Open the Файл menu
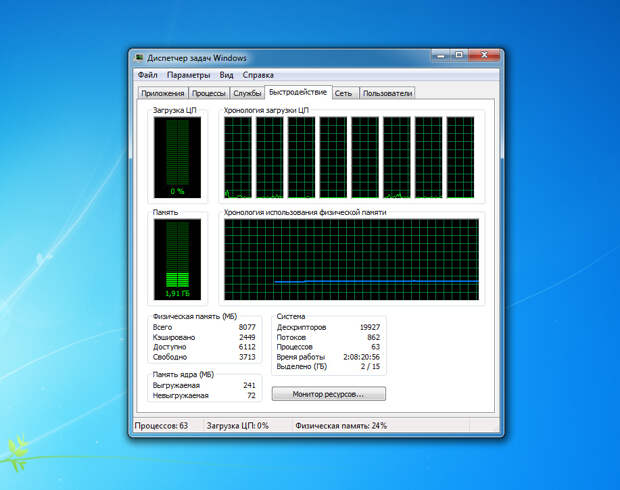 point(147,75)
